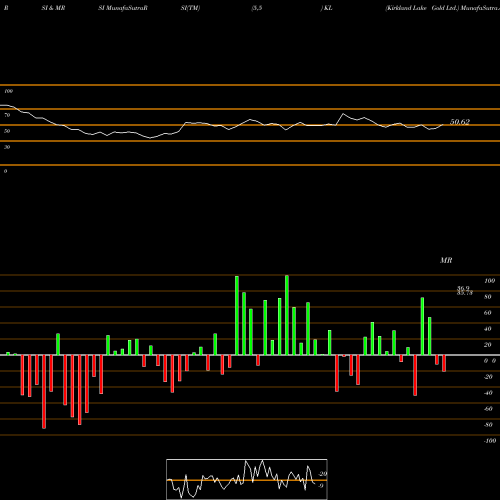Open the mini overview chart thumbnail at bottom
Viewport: 500px width, 500px height.
pyautogui.click(x=247, y=479)
